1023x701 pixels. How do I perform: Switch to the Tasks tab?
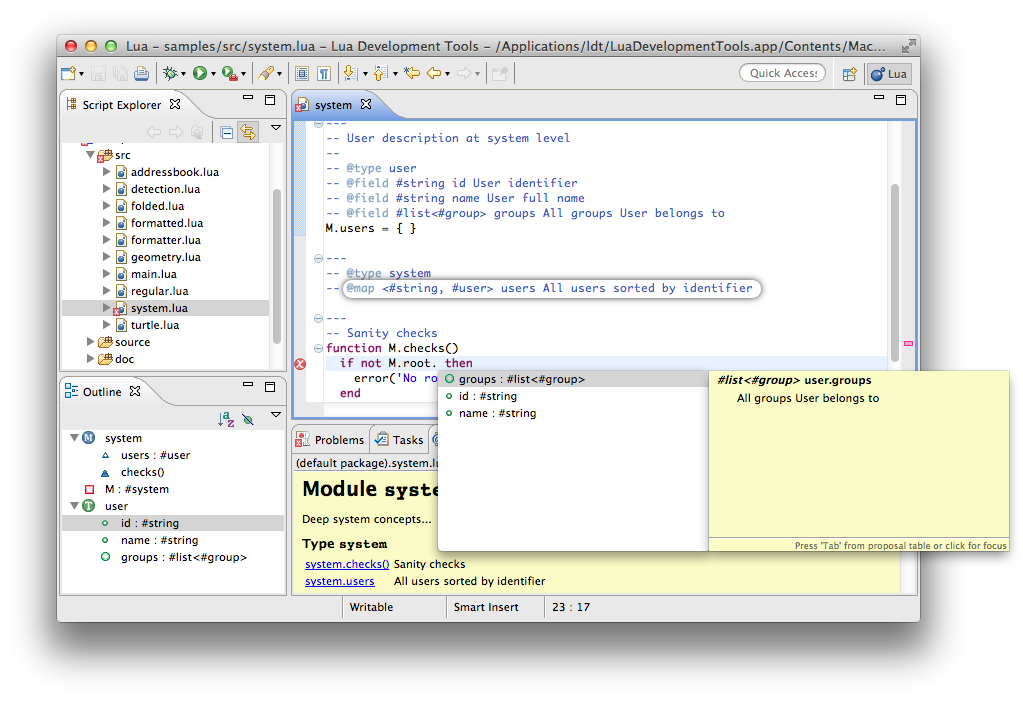[x=399, y=440]
